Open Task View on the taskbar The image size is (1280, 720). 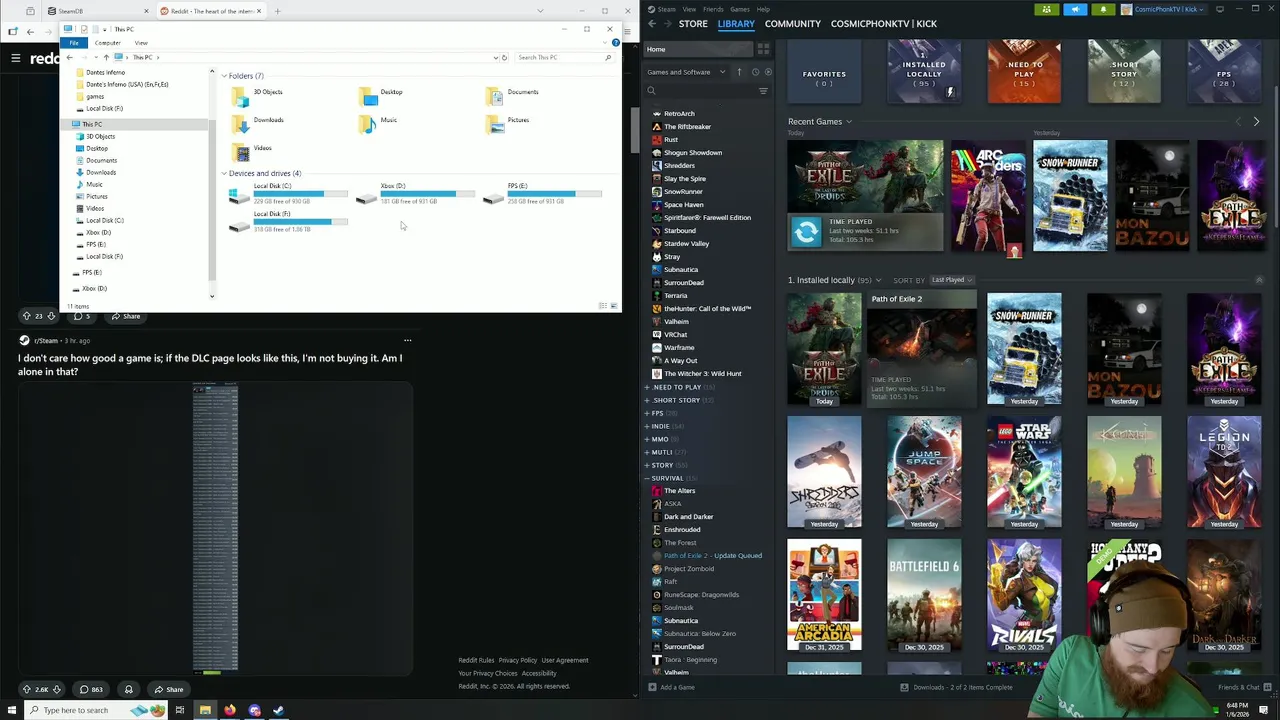pyautogui.click(x=179, y=710)
